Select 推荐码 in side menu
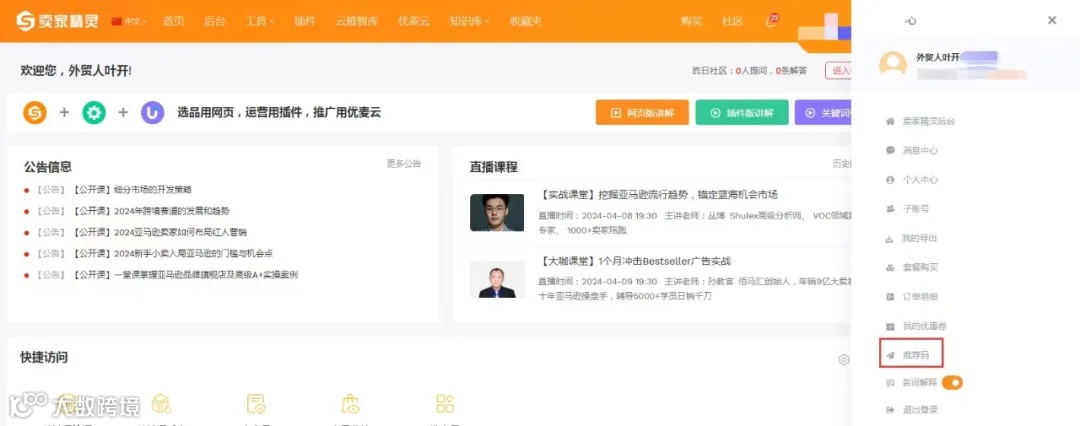The height and width of the screenshot is (426, 1080). 916,355
